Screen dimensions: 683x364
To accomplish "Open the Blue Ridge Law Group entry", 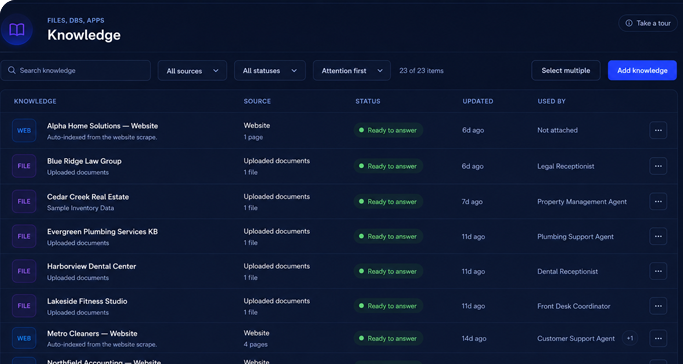I will tap(84, 161).
